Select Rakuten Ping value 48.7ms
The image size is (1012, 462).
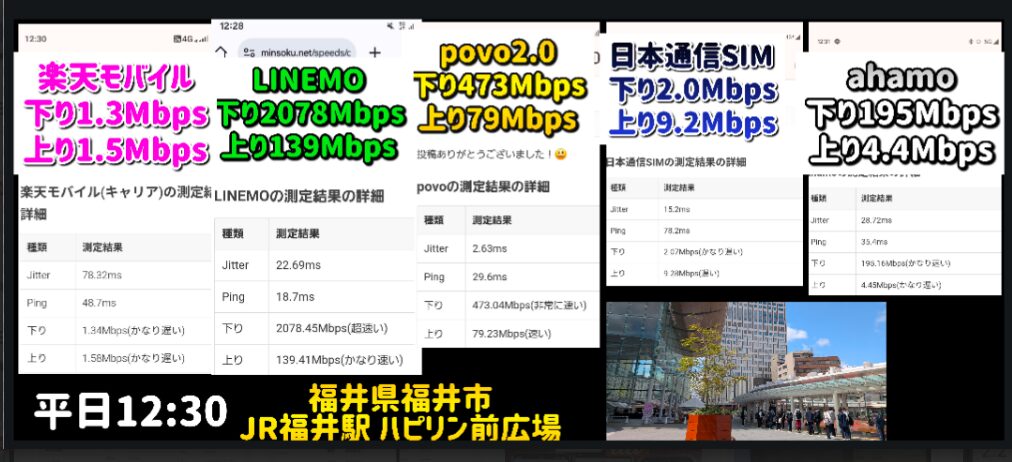click(x=99, y=303)
